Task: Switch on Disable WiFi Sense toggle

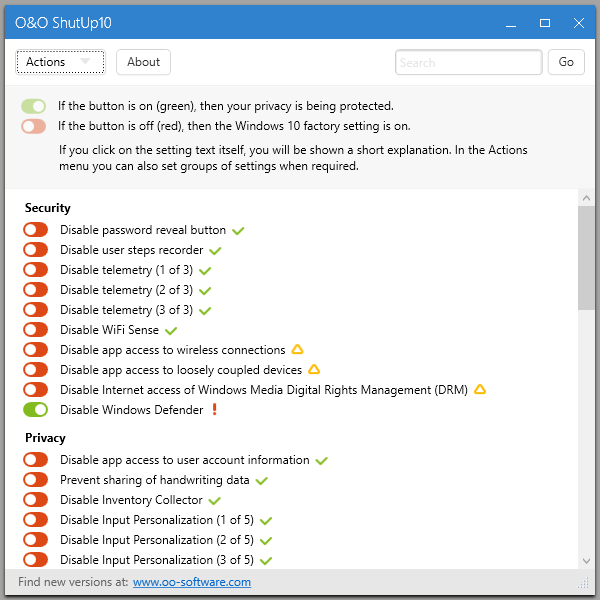Action: pos(35,329)
